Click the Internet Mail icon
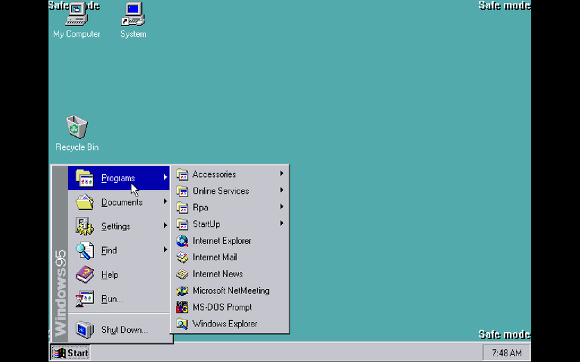This screenshot has height=362, width=580. point(182,257)
